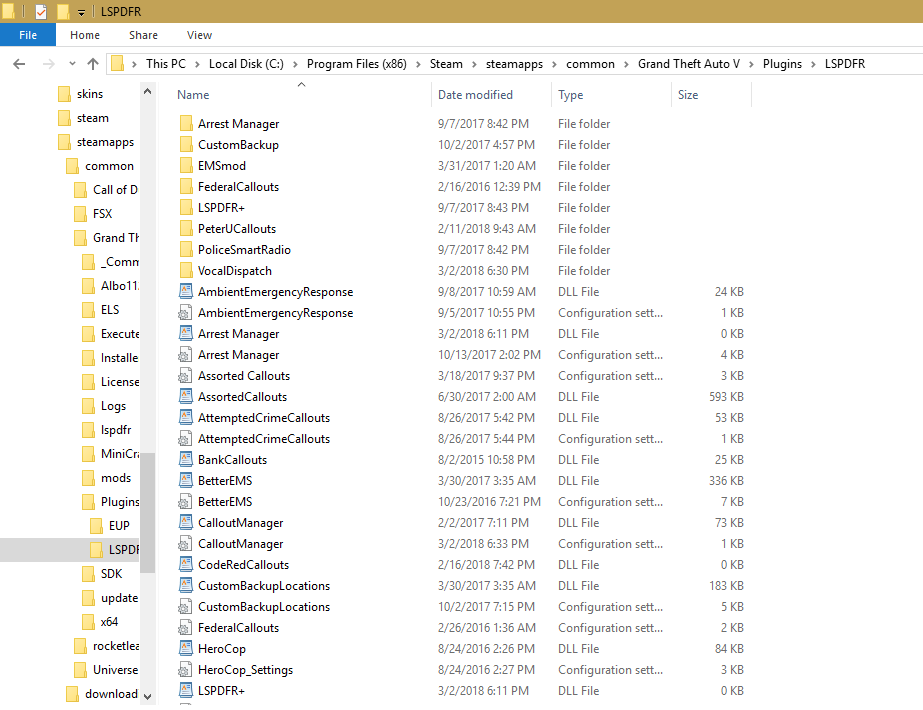Screen dimensions: 923x710
Task: Navigate to Steam in the address bar
Action: pyautogui.click(x=446, y=64)
